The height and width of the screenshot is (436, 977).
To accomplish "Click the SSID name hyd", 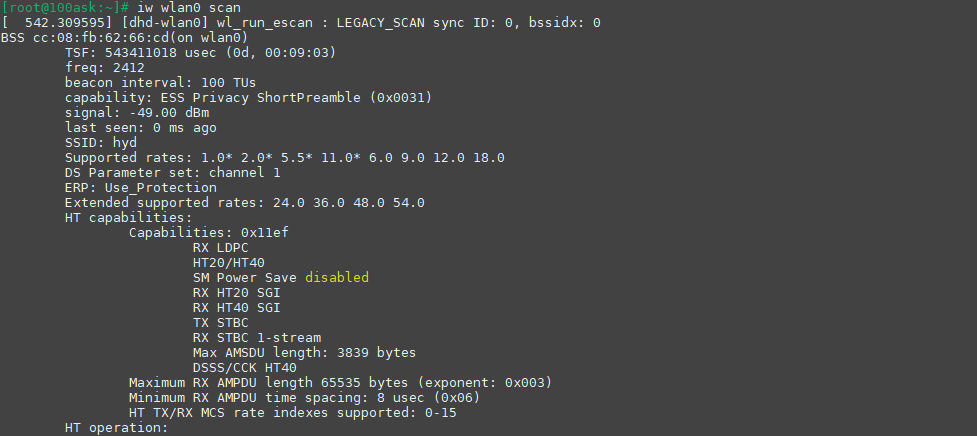I will tap(125, 143).
